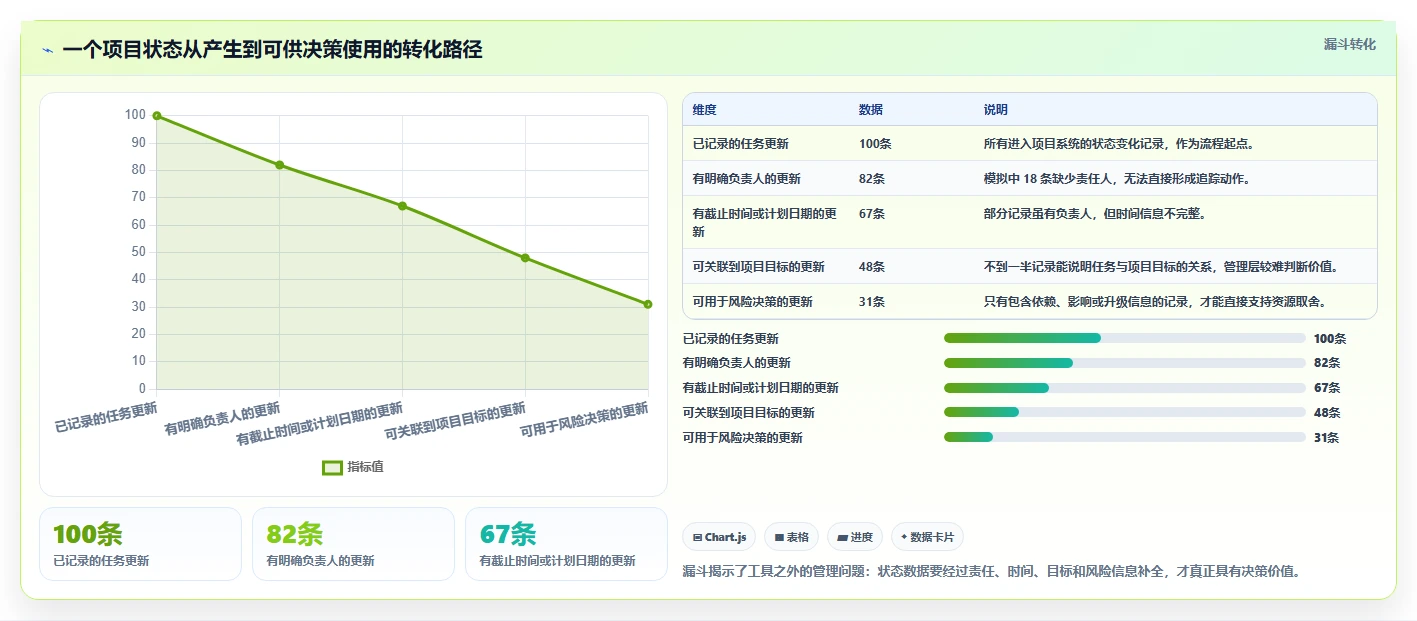Click the 82条 data card
Screen dimensions: 1417x621
click(x=353, y=544)
